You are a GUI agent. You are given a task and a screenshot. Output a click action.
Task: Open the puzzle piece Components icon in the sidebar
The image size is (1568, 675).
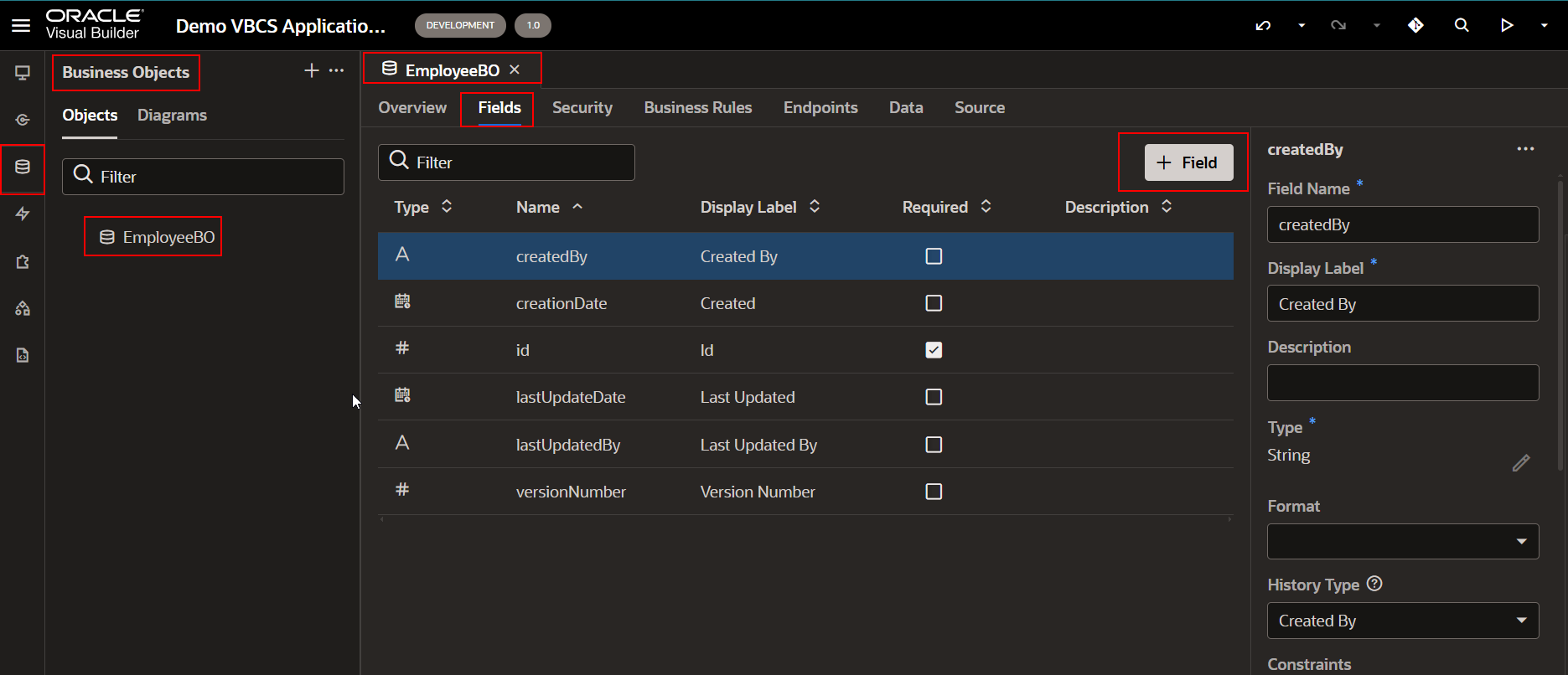pyautogui.click(x=23, y=262)
